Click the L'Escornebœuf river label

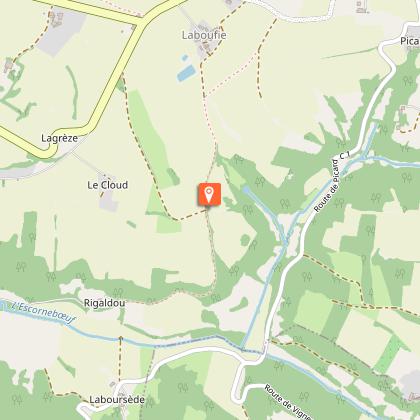[x=43, y=313]
